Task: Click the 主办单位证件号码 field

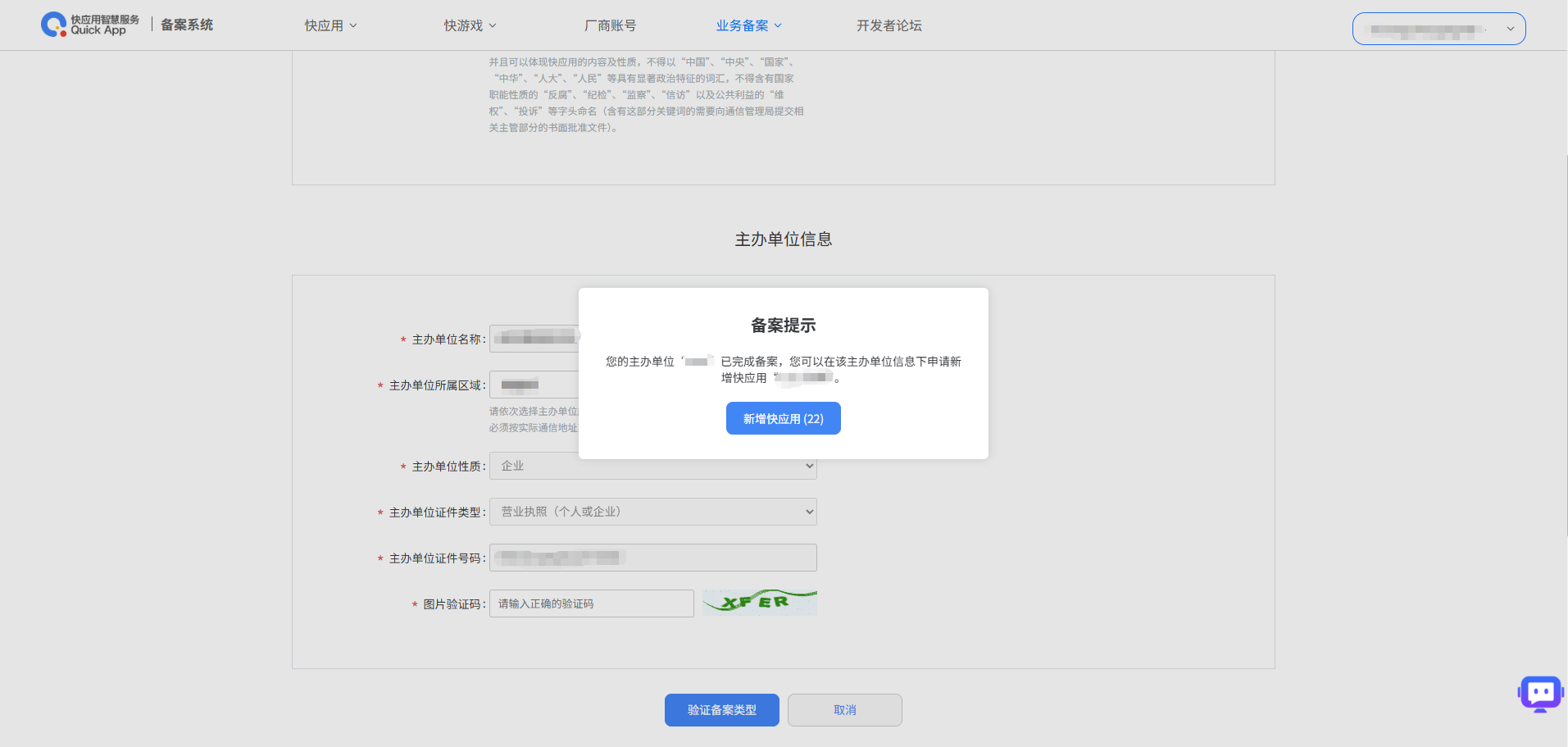Action: point(652,558)
